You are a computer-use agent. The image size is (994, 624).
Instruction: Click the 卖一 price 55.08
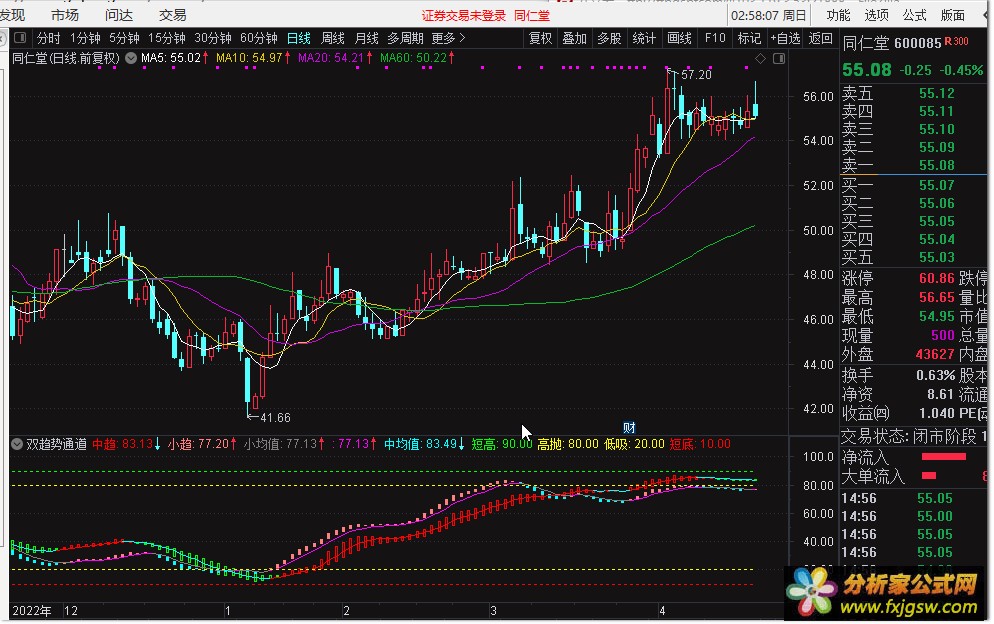click(936, 166)
